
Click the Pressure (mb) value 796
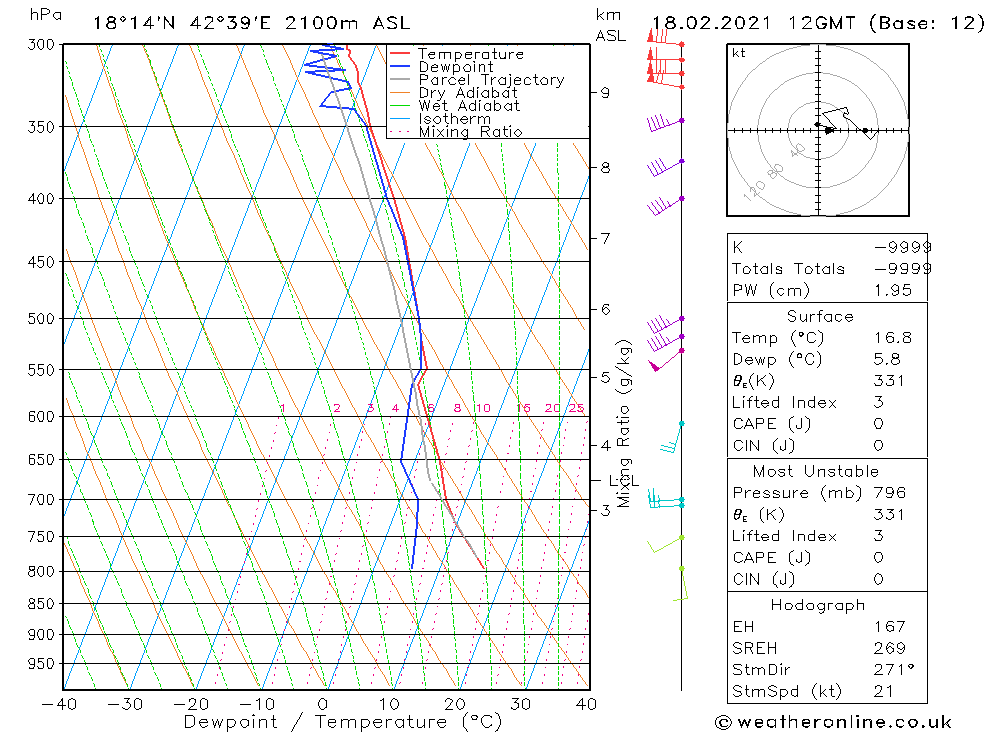point(890,493)
